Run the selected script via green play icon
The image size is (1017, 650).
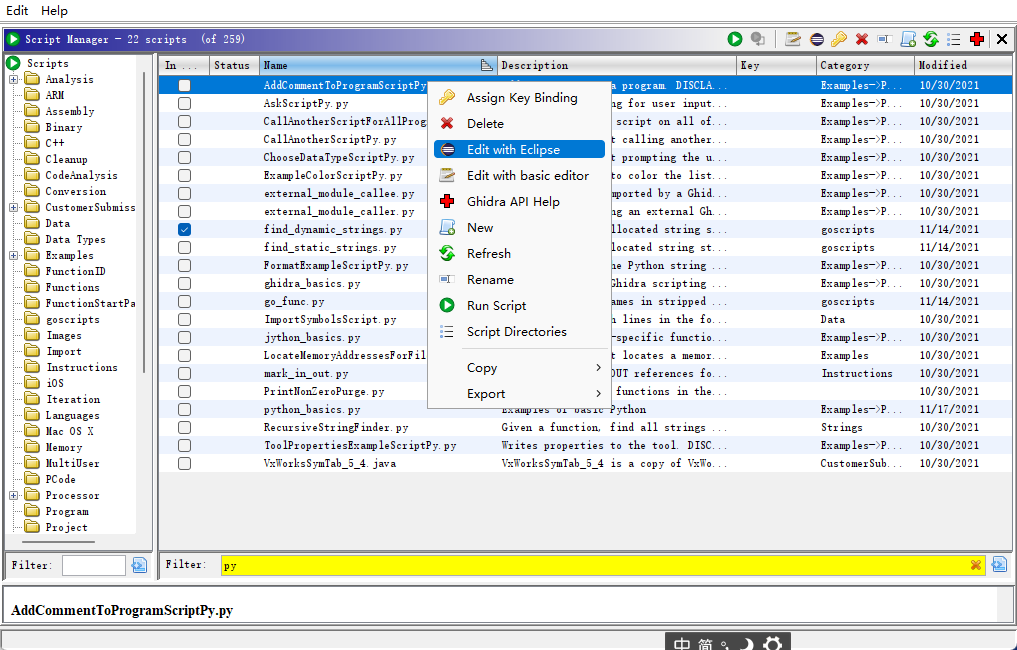click(735, 39)
